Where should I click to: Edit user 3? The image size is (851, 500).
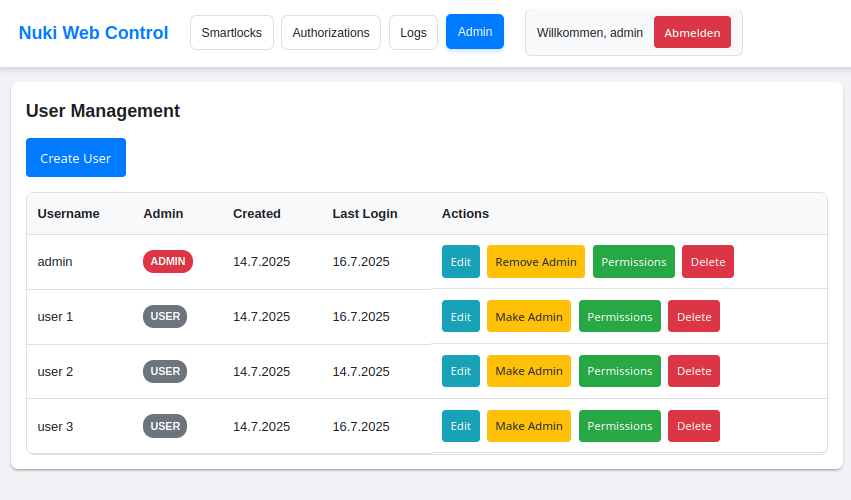click(461, 426)
